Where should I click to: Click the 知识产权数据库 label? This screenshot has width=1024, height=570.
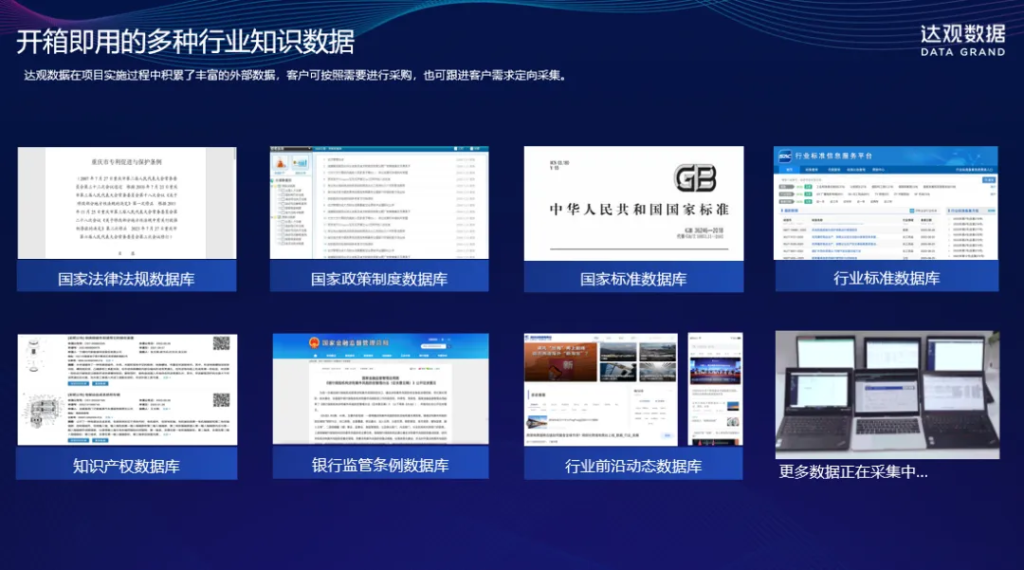(127, 465)
